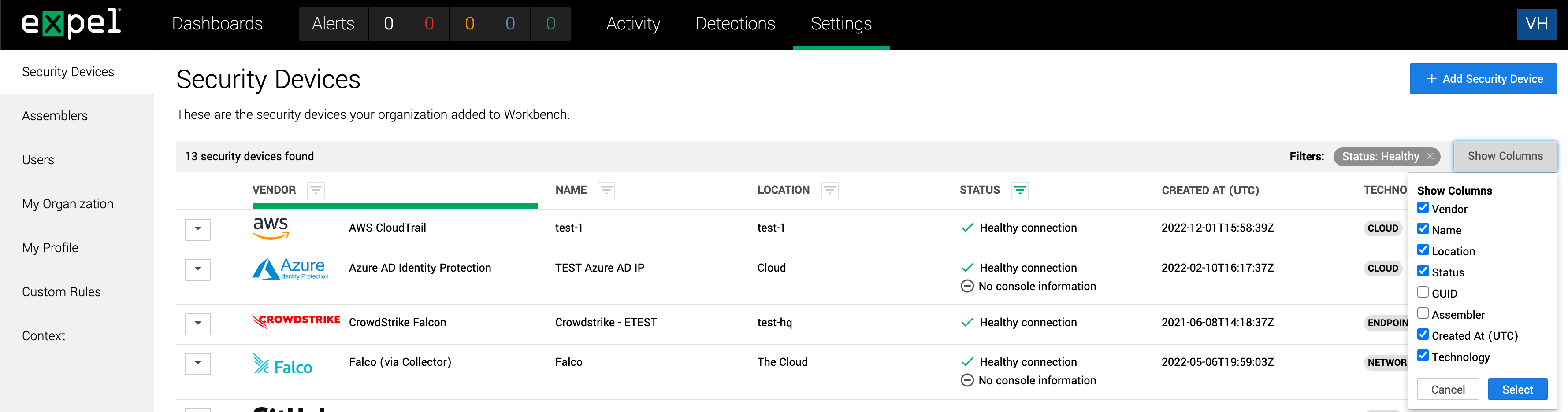
Task: Uncheck the Location column checkbox
Action: pyautogui.click(x=1423, y=250)
